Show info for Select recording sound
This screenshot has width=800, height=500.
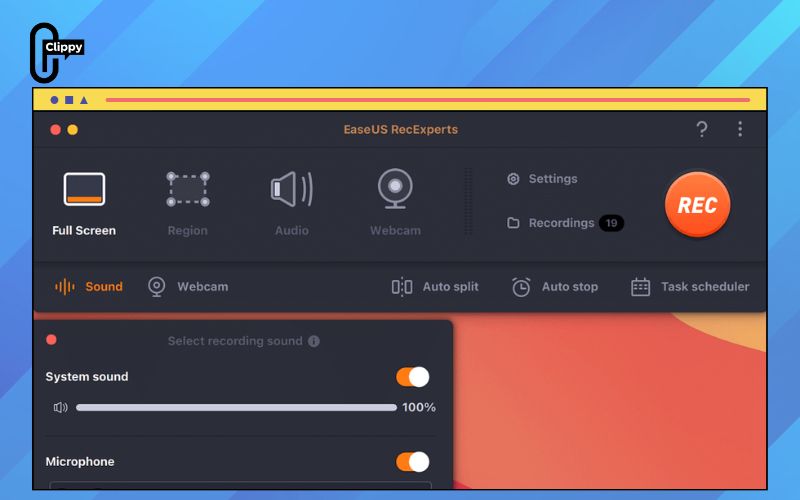click(x=314, y=341)
